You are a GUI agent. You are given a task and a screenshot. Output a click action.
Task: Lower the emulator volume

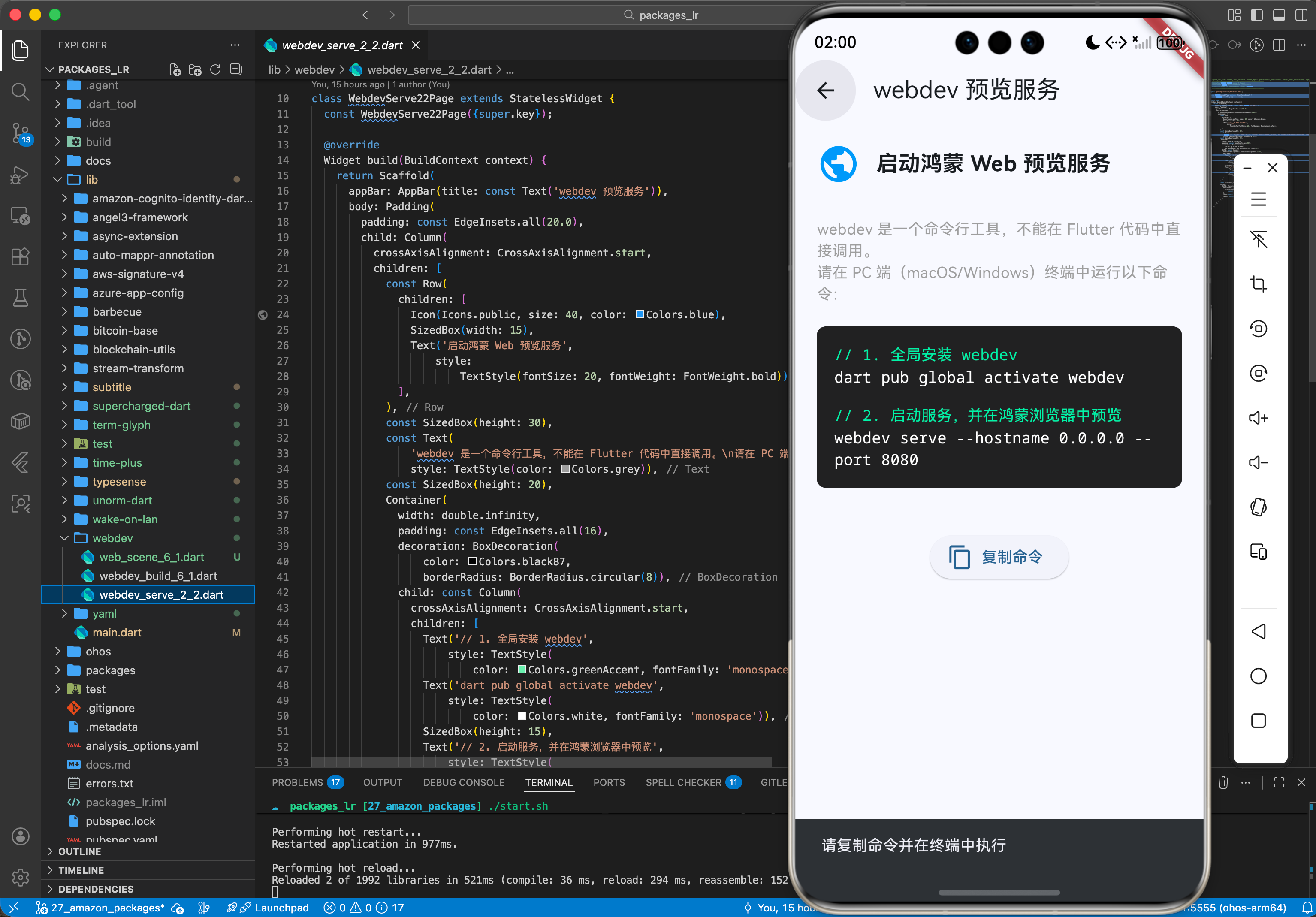tap(1259, 462)
